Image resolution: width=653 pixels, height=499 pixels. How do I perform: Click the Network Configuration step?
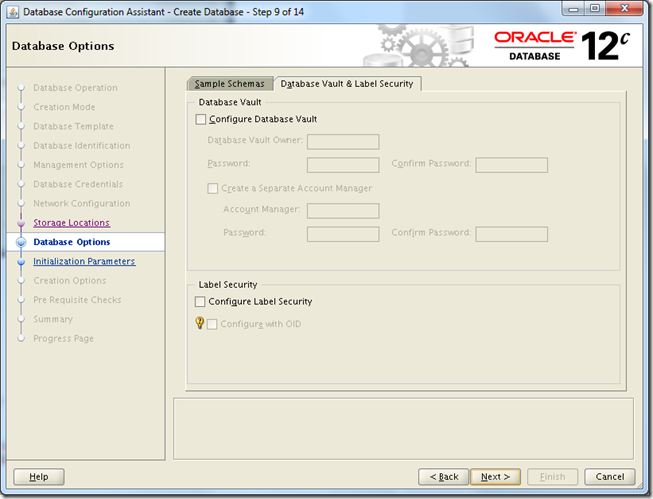point(82,203)
